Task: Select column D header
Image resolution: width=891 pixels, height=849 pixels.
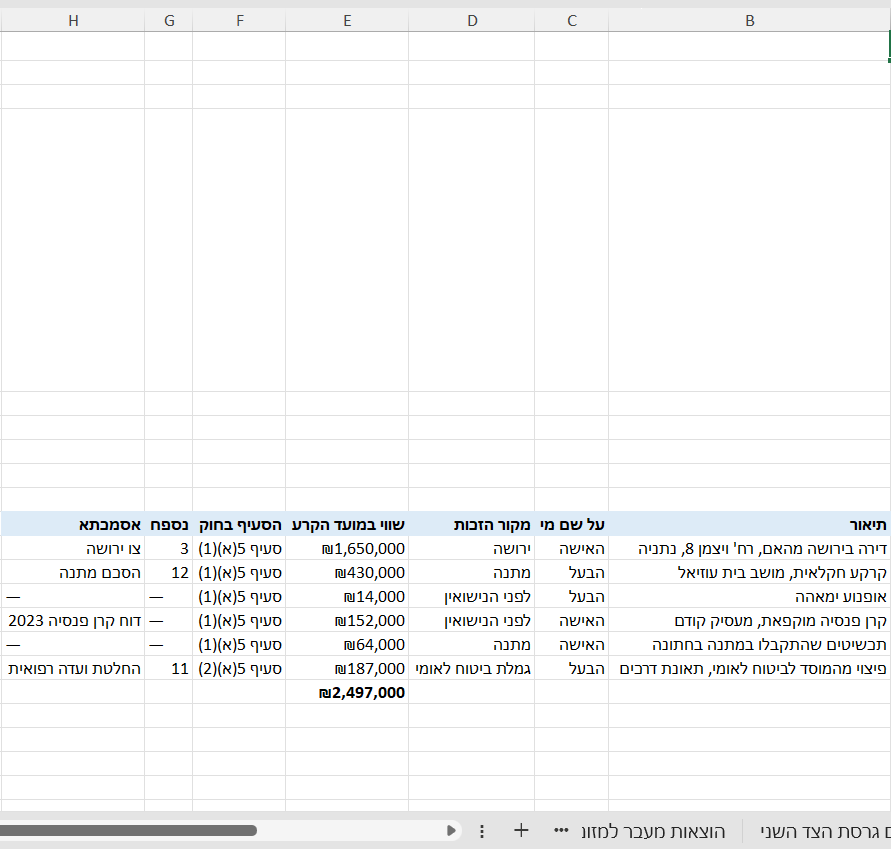Action: [x=472, y=21]
